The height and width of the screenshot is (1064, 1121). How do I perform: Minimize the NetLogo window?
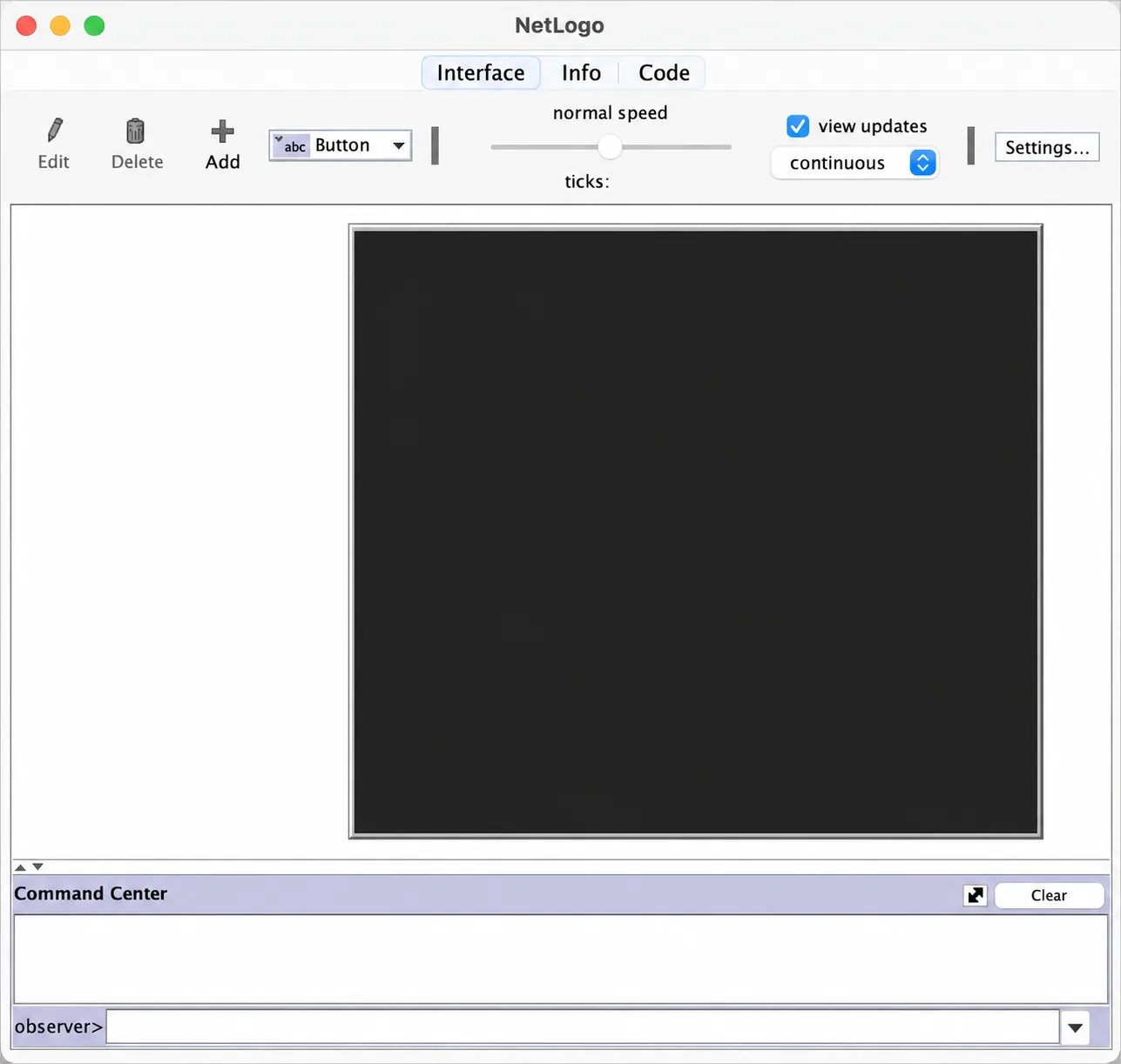pyautogui.click(x=60, y=26)
